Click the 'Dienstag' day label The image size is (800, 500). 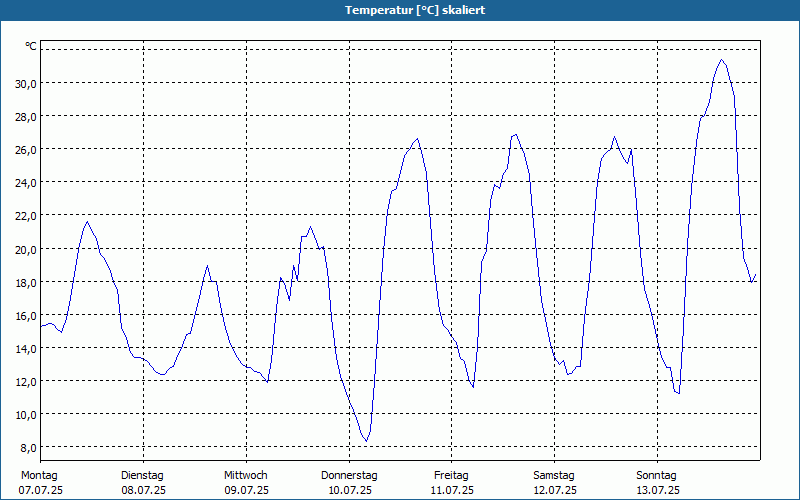142,476
